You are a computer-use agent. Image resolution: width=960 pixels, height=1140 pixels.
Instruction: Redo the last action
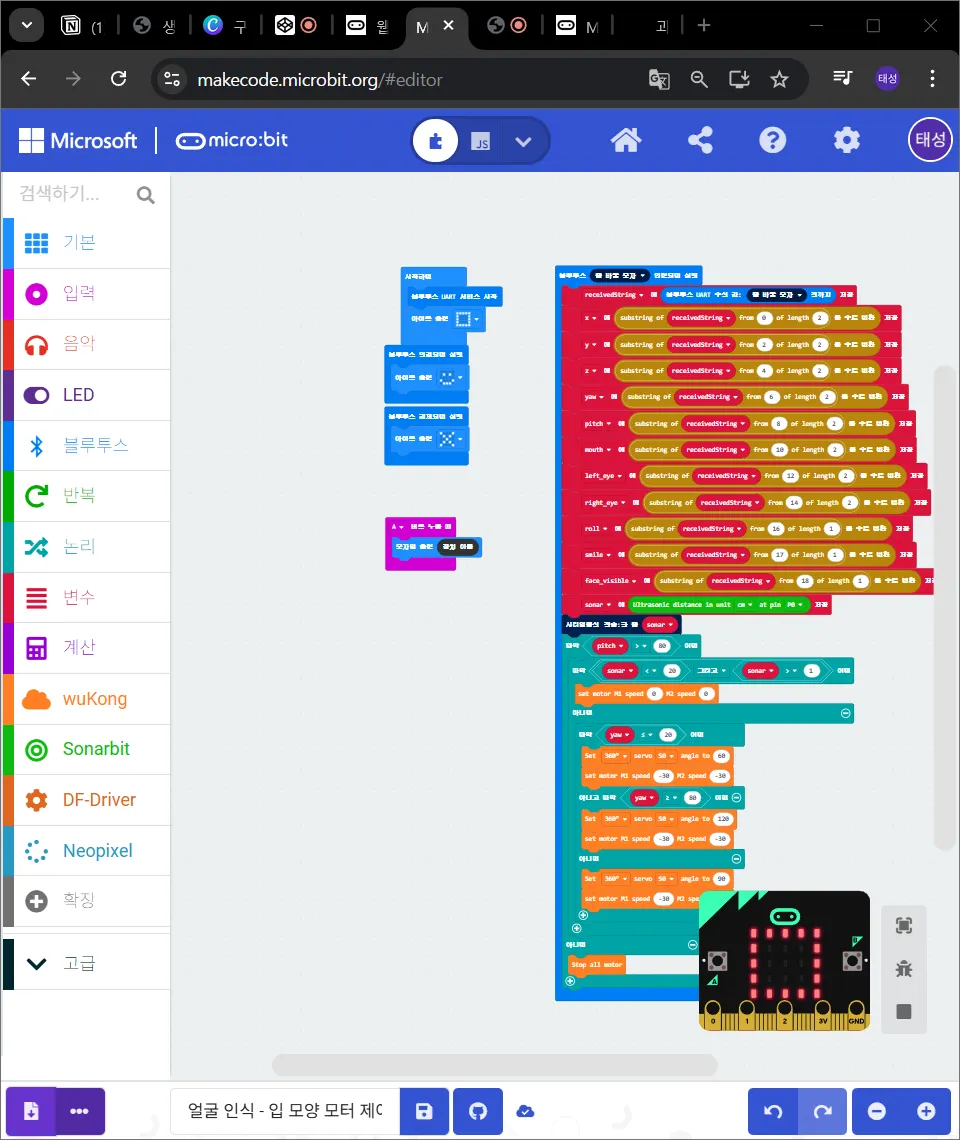pos(823,1111)
